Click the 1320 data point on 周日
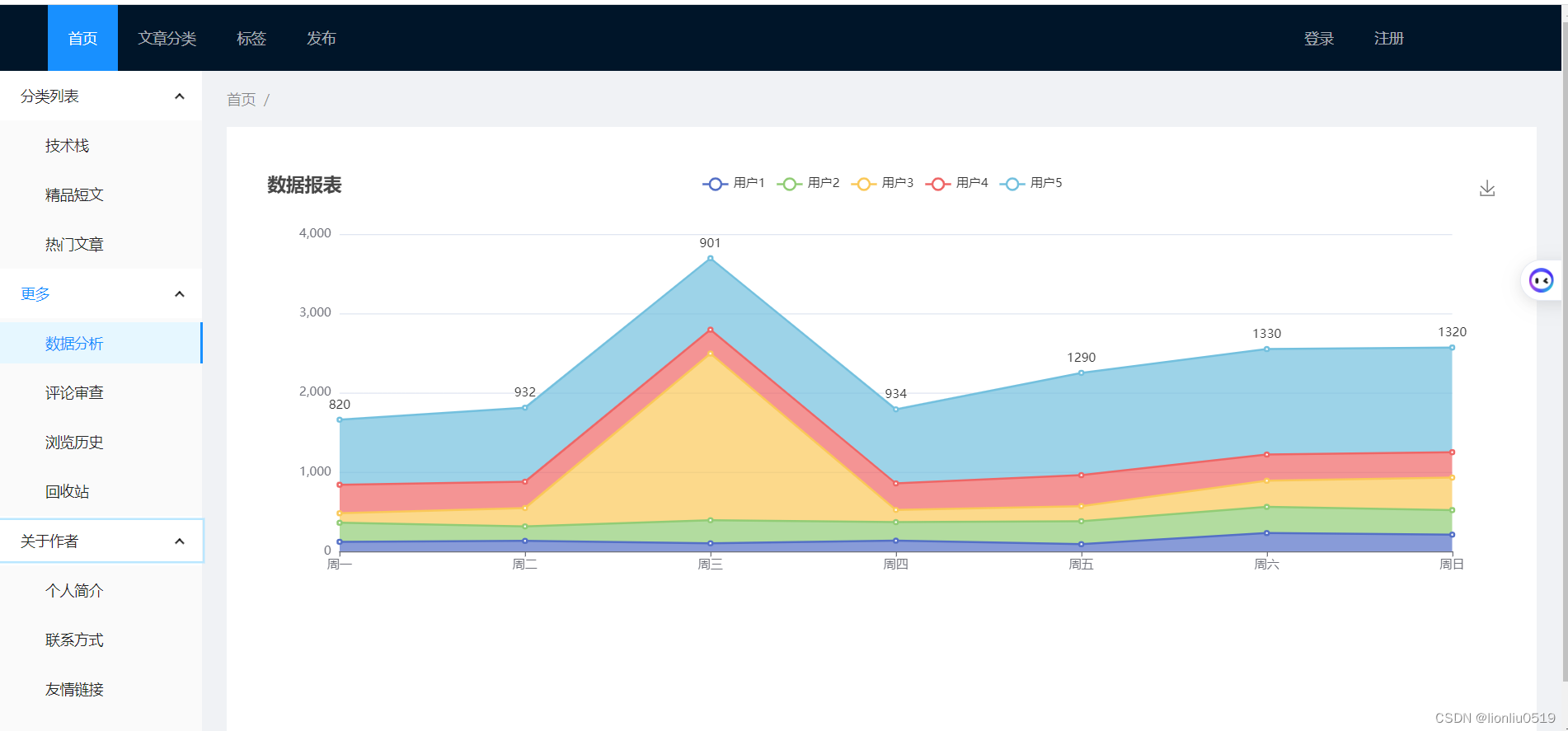This screenshot has width=1568, height=731. click(1452, 348)
